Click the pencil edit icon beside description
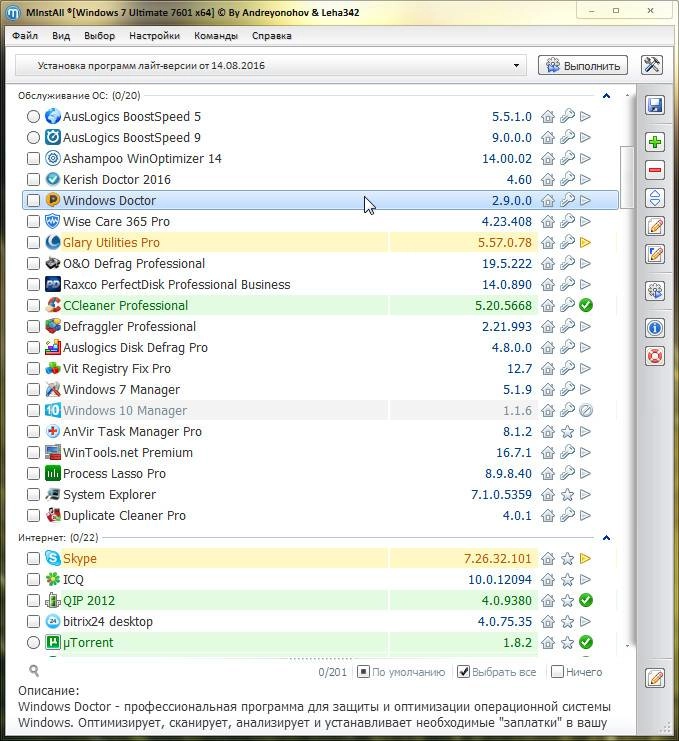The image size is (679, 741). click(655, 678)
